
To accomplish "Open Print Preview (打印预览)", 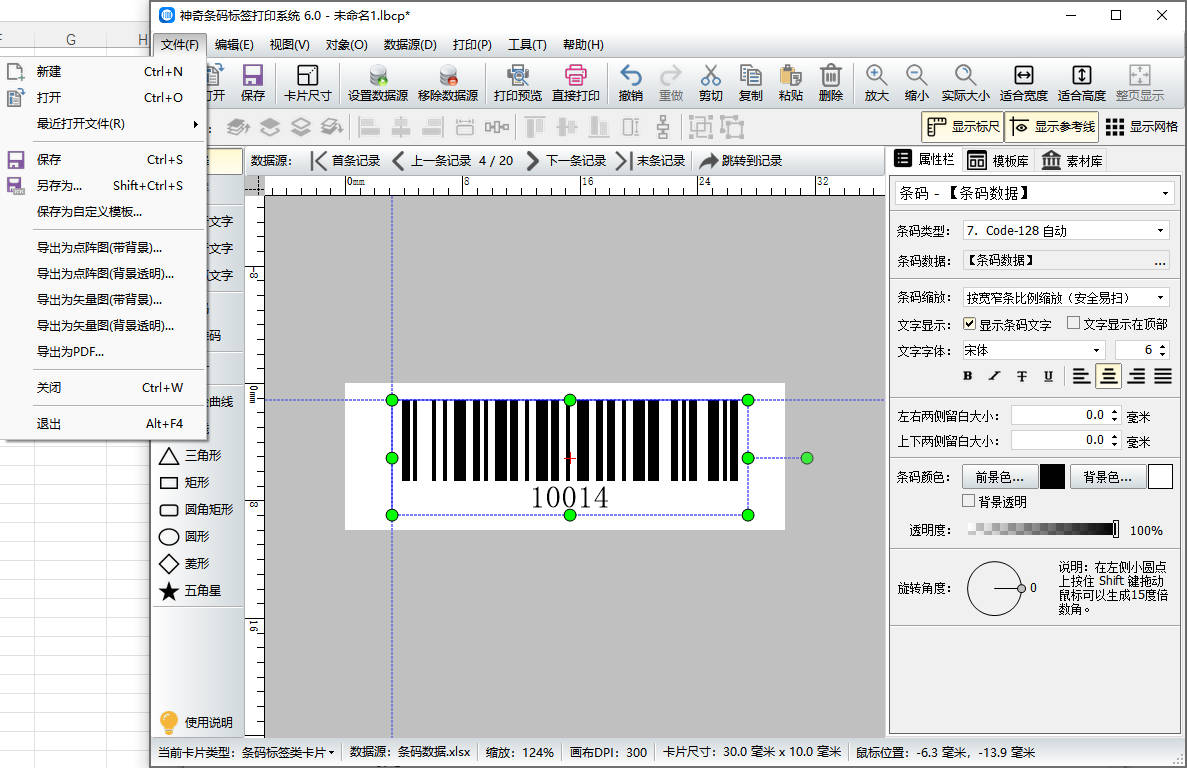I will point(518,82).
